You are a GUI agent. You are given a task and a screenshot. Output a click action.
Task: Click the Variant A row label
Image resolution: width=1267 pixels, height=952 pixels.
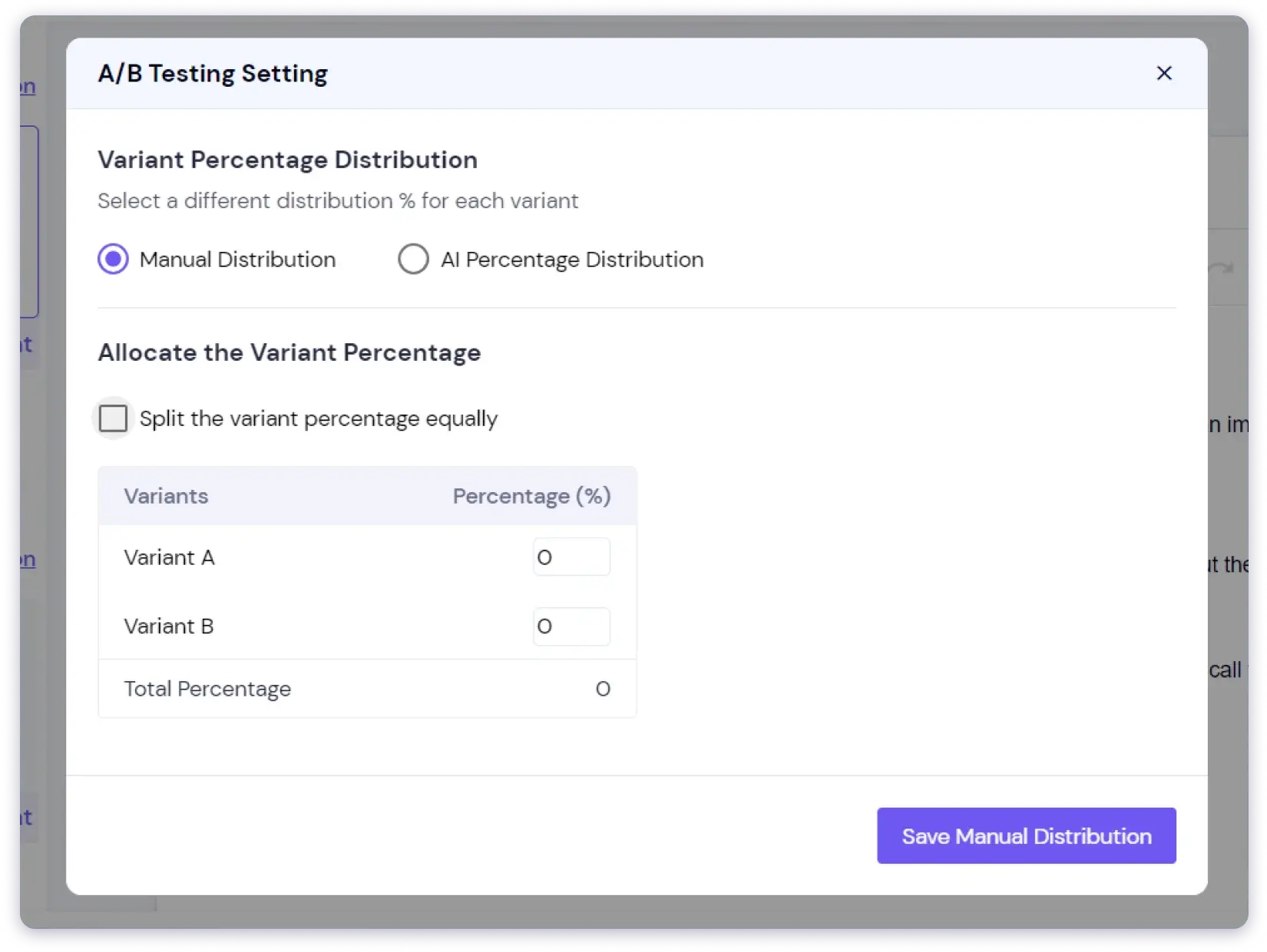(169, 557)
